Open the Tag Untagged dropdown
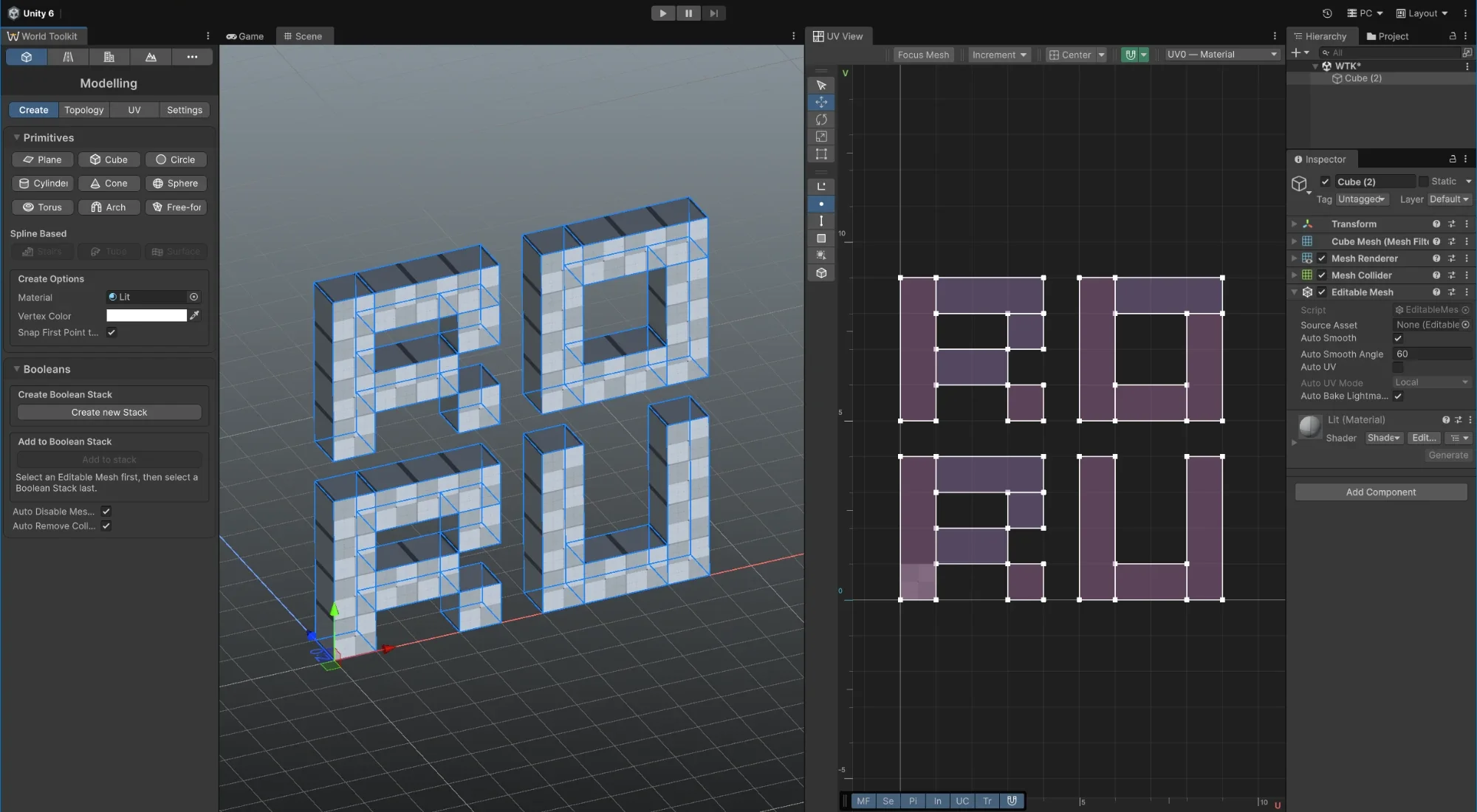Image resolution: width=1477 pixels, height=812 pixels. (x=1362, y=199)
